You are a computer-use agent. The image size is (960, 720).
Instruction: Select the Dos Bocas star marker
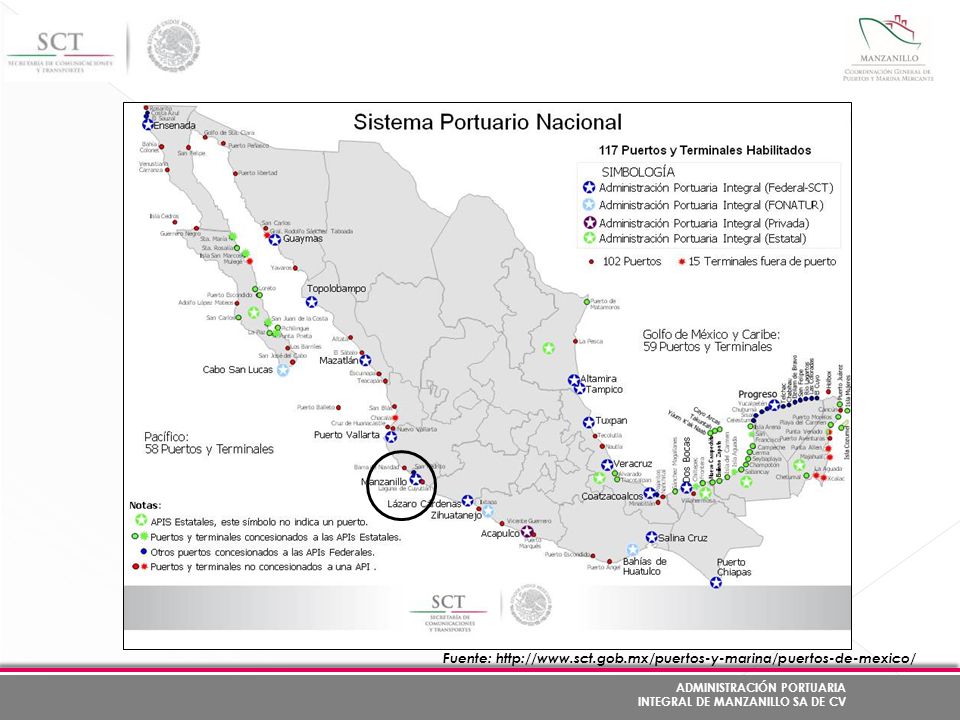pyautogui.click(x=686, y=488)
